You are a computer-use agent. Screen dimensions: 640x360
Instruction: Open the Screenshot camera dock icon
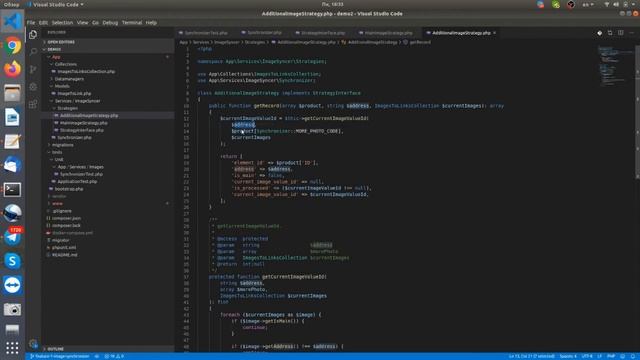12,309
